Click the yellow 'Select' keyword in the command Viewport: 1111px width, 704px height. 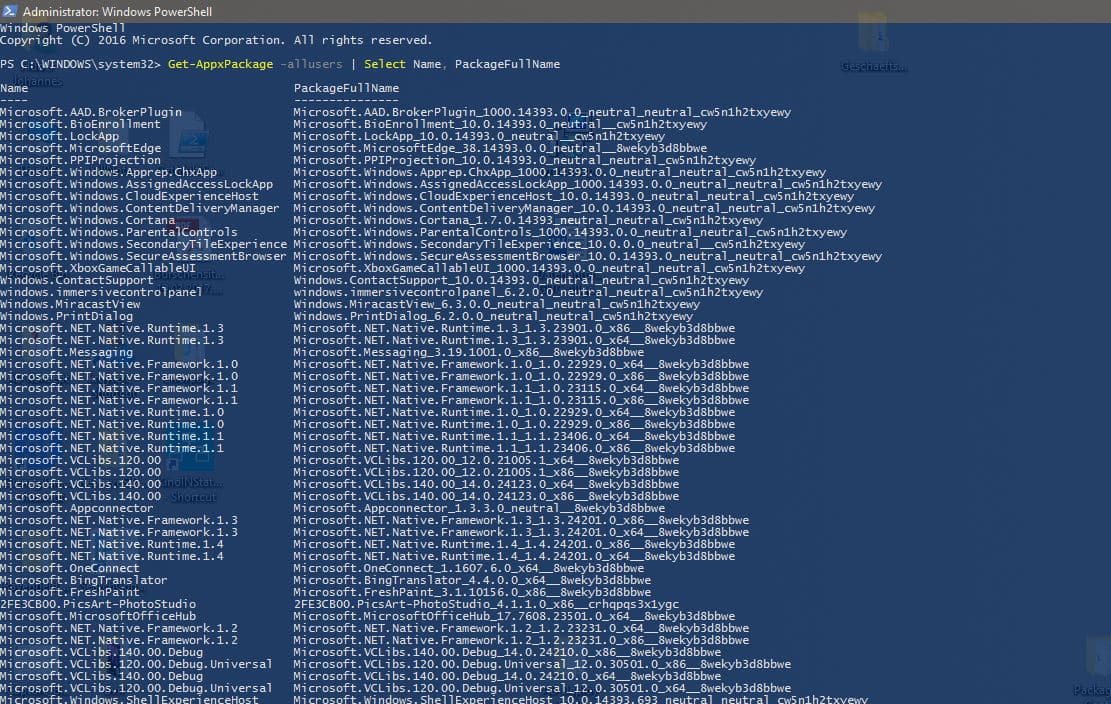[385, 64]
